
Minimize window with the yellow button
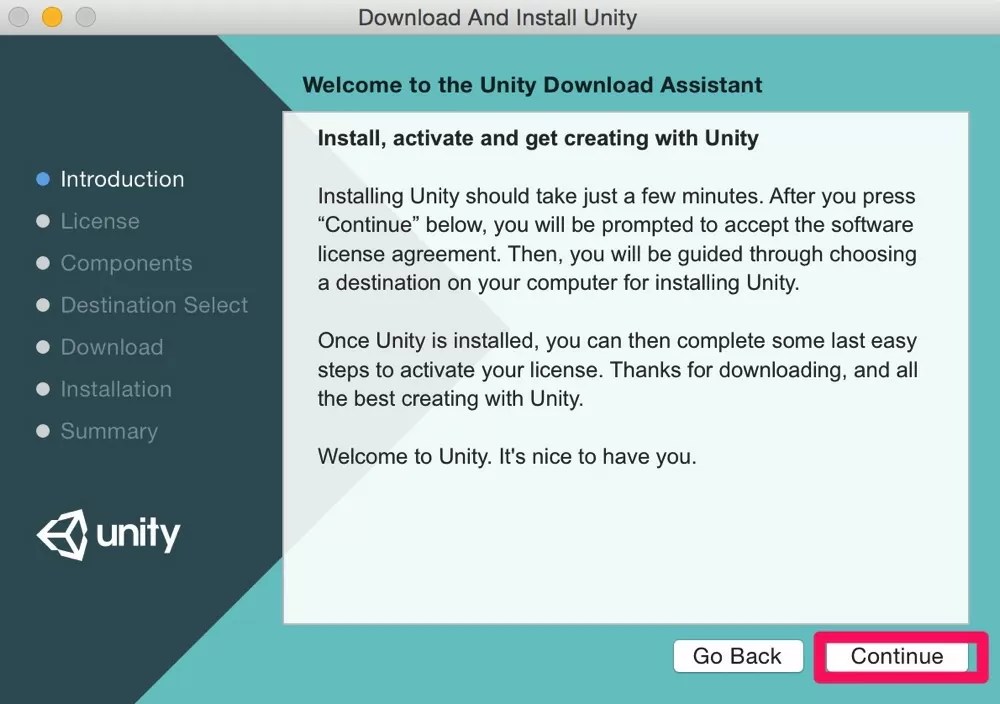coord(52,17)
